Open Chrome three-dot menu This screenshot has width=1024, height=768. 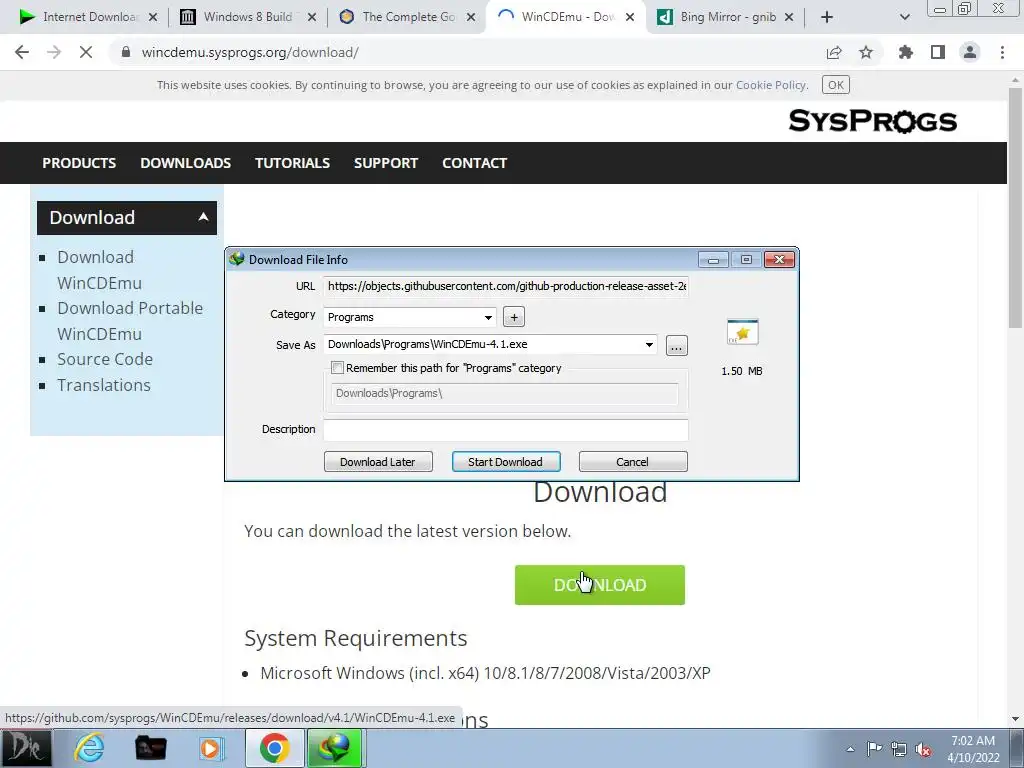(x=1002, y=52)
